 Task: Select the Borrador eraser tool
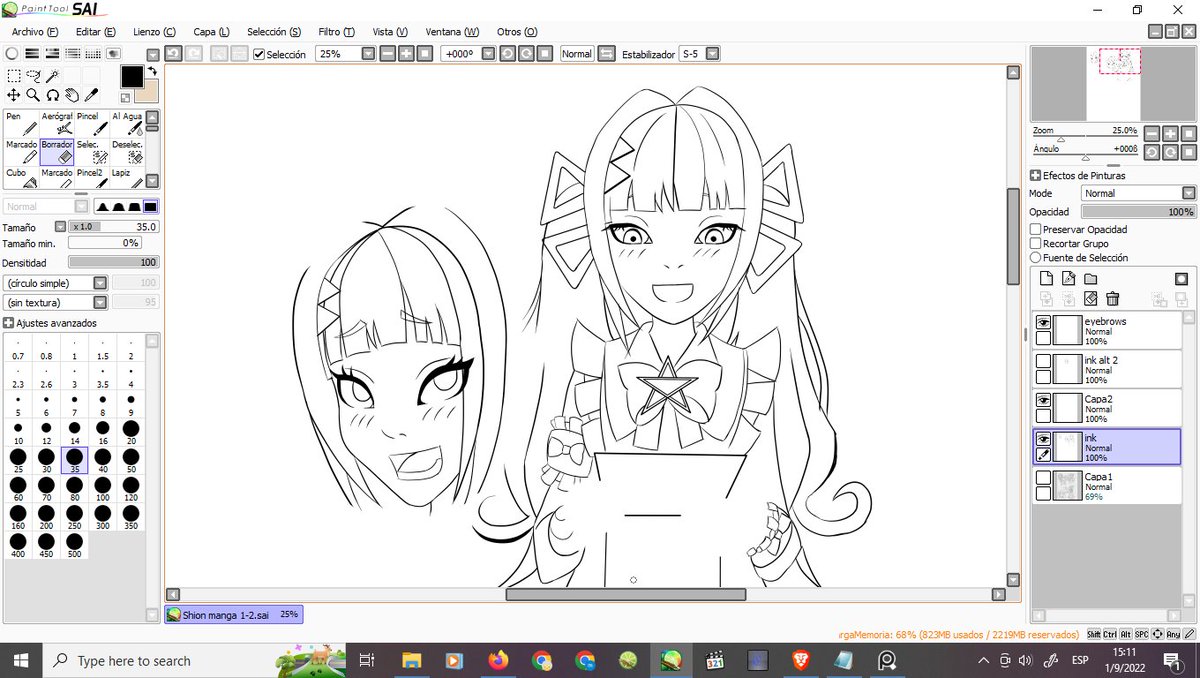[57, 151]
